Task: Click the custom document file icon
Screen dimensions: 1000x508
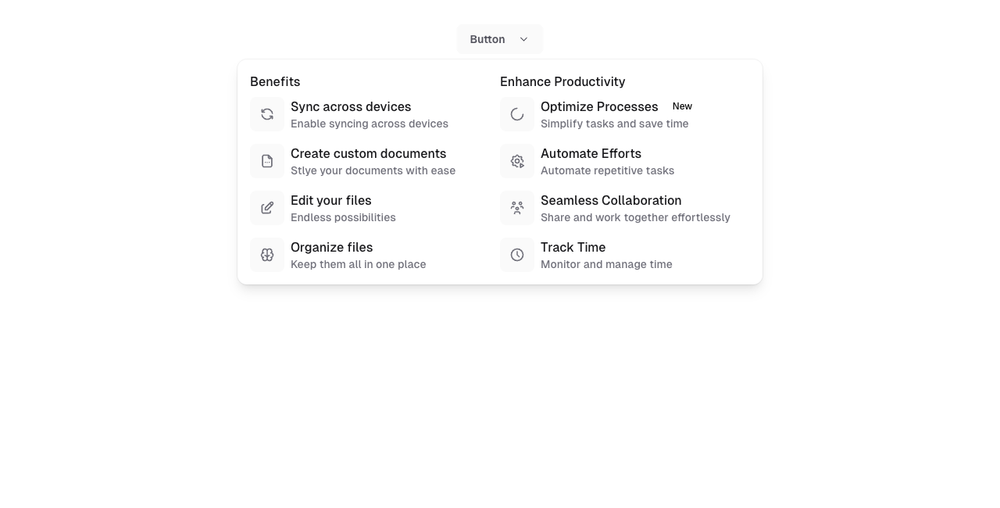Action: click(x=267, y=161)
